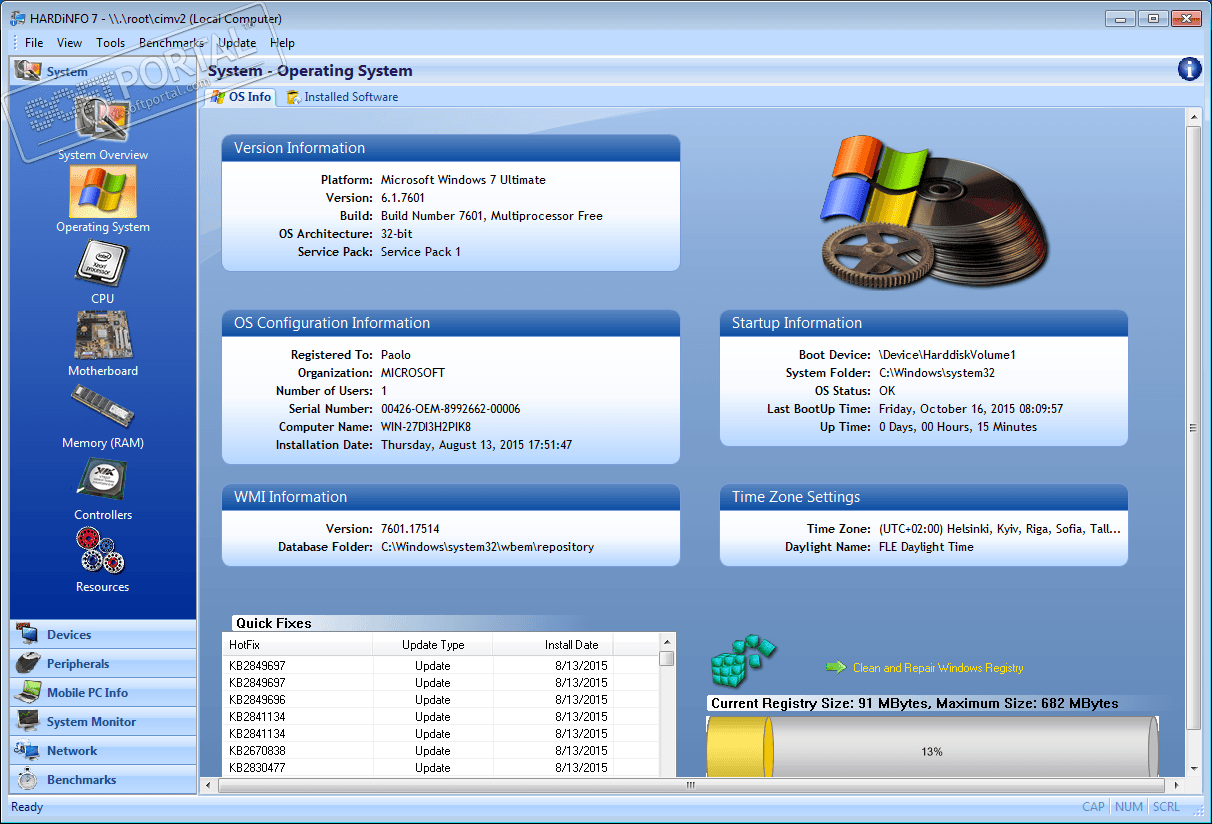Click the main panel scroll up arrow
Image resolution: width=1212 pixels, height=824 pixels.
[x=1192, y=116]
